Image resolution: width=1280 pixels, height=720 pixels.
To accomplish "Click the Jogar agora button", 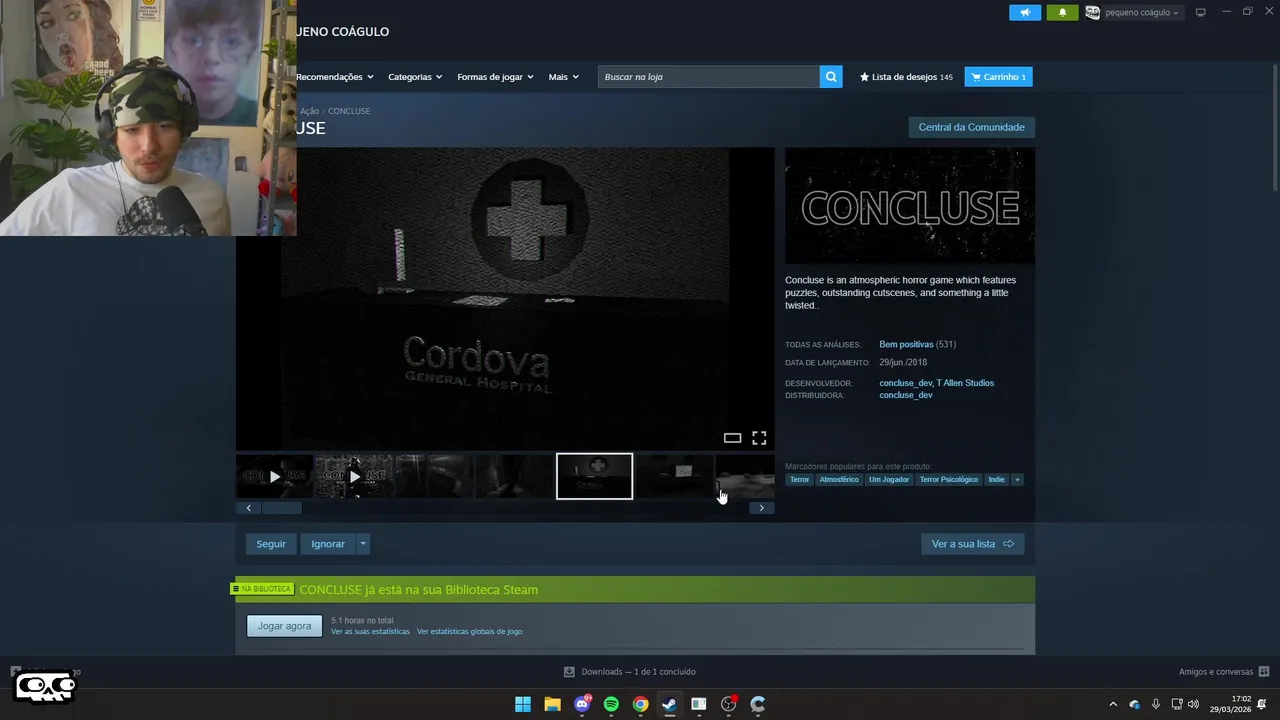I will tap(284, 626).
